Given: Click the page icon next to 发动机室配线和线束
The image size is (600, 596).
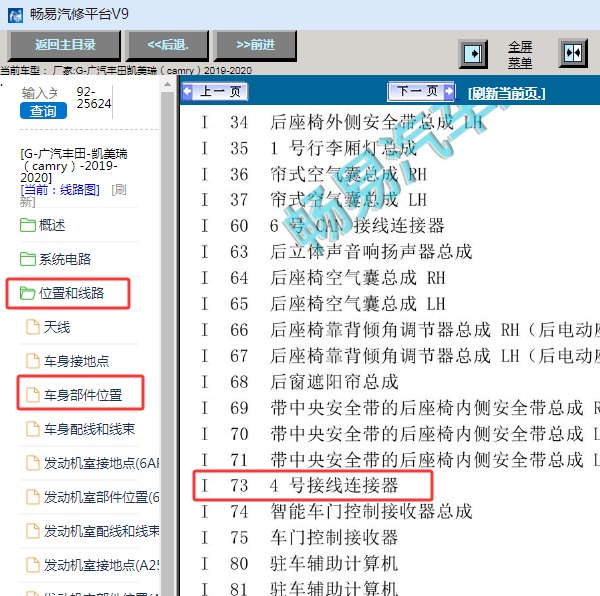Looking at the screenshot, I should pyautogui.click(x=33, y=531).
